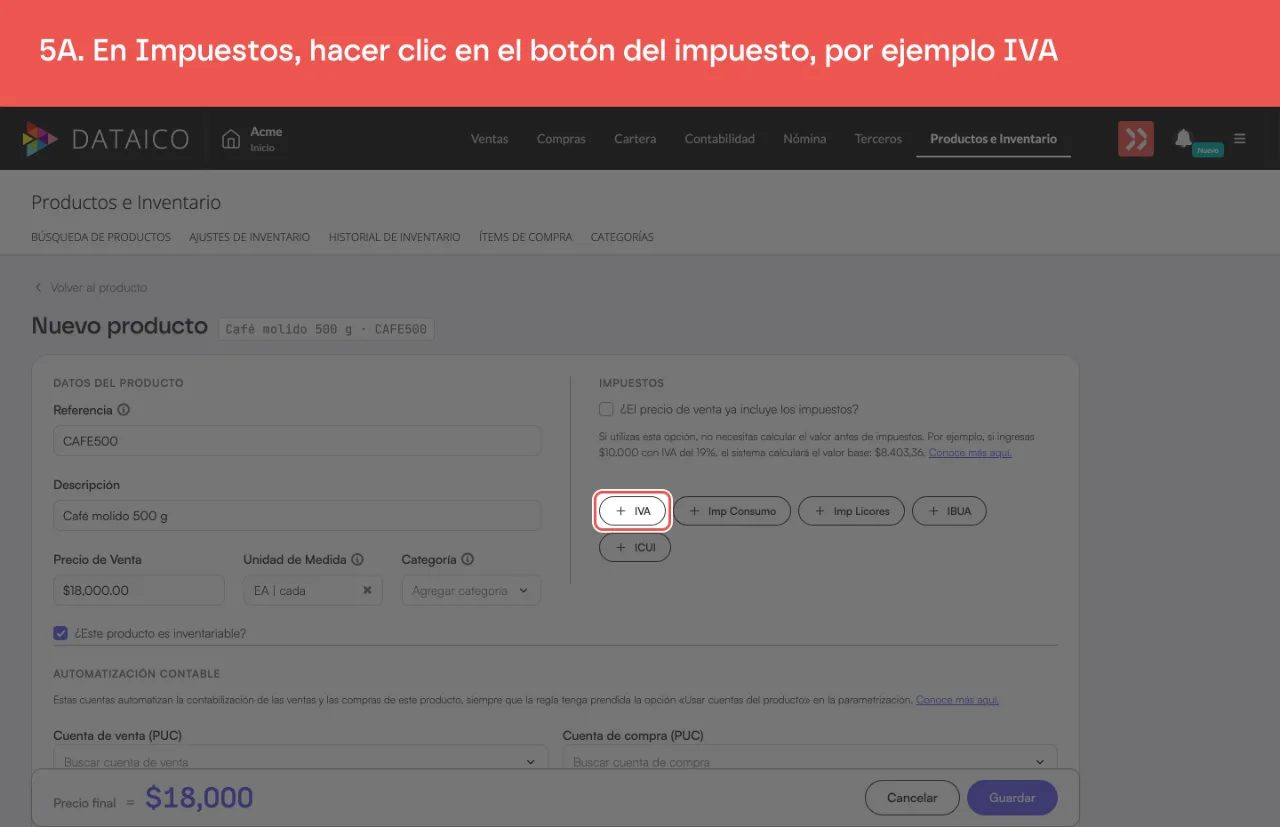Expand the Agregar categoría dropdown

(471, 590)
